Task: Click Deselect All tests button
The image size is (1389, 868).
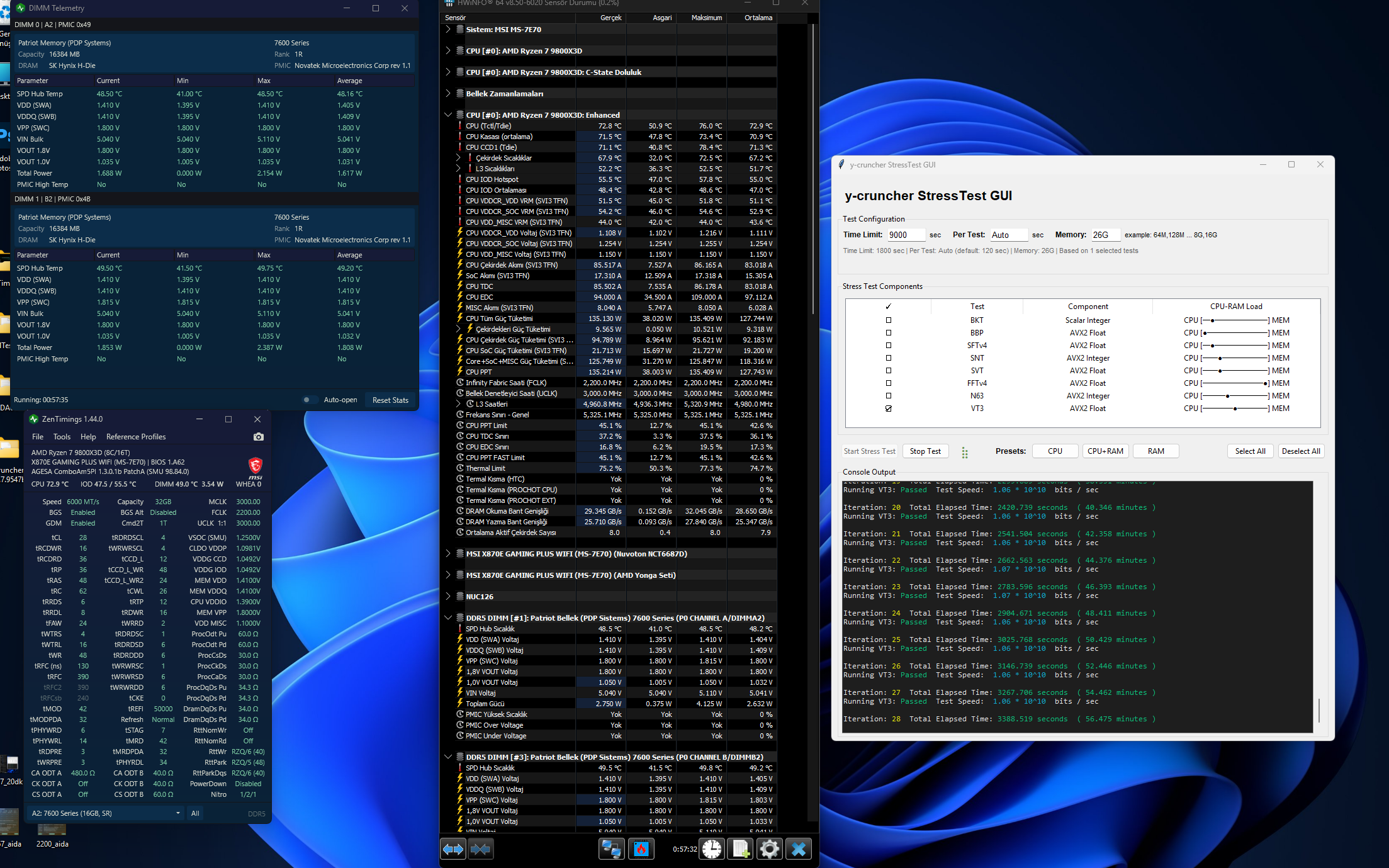Action: click(x=1301, y=451)
